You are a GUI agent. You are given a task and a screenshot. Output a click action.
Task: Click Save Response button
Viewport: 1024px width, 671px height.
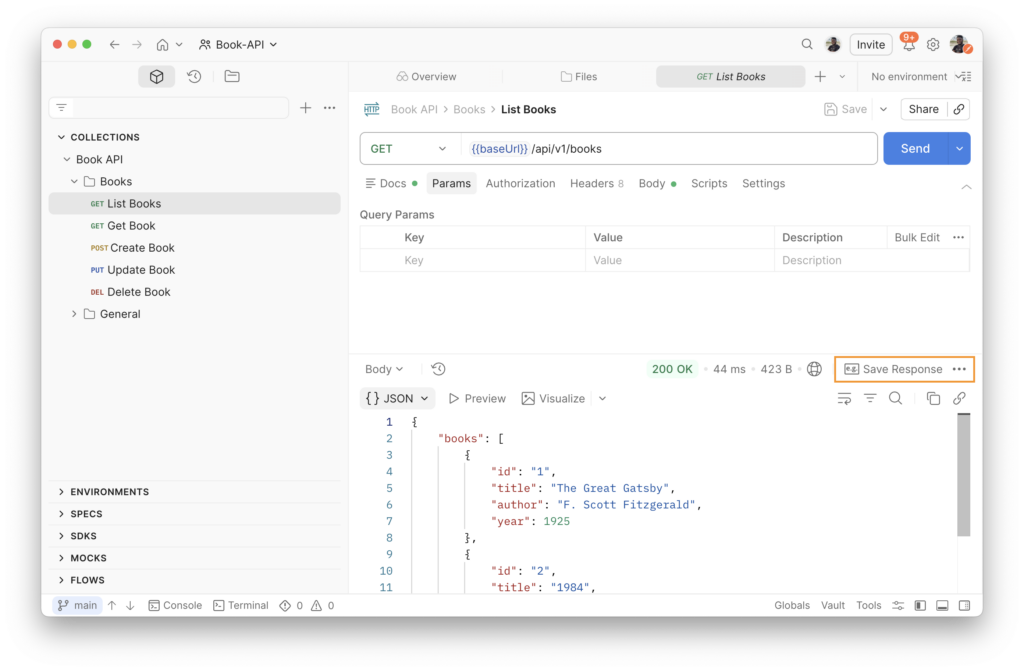tap(893, 369)
